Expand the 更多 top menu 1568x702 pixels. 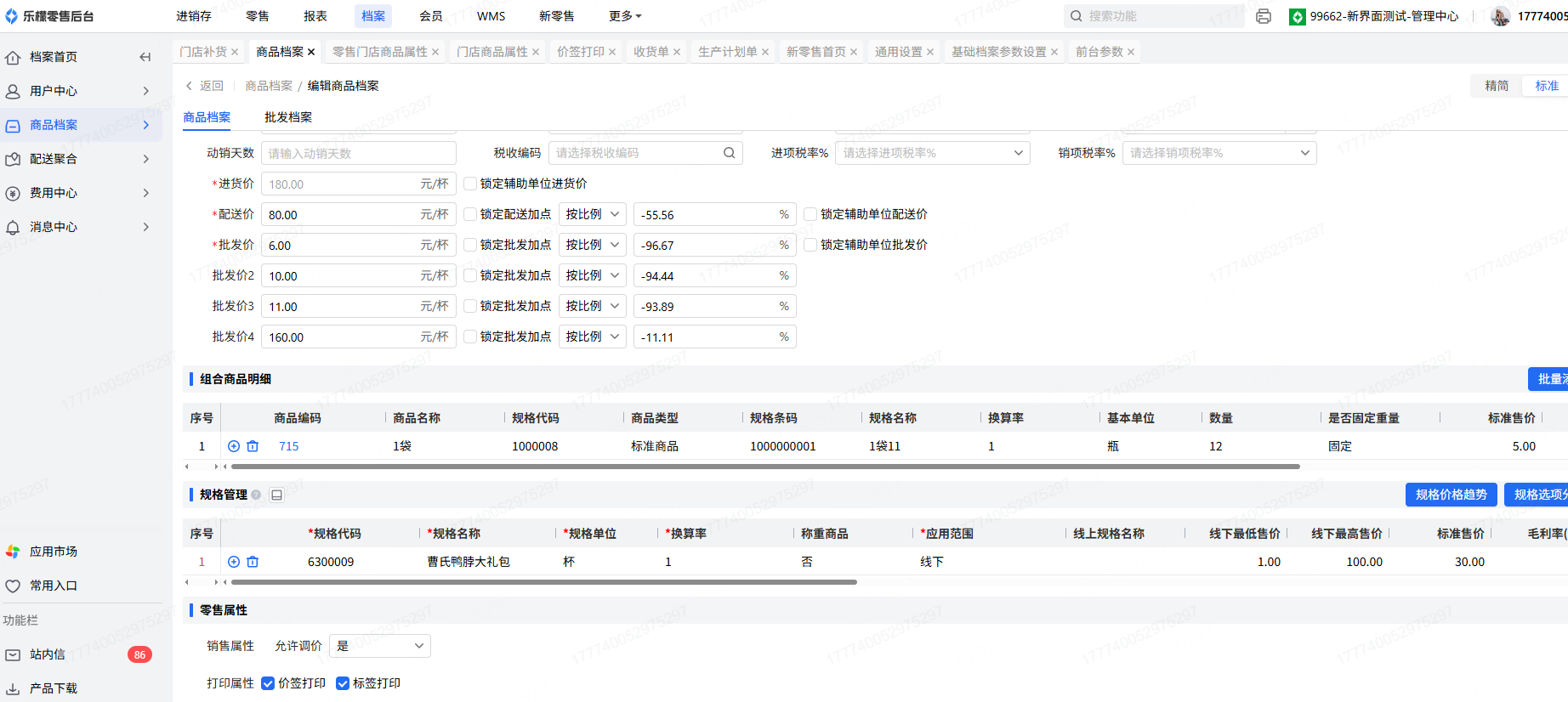point(625,16)
